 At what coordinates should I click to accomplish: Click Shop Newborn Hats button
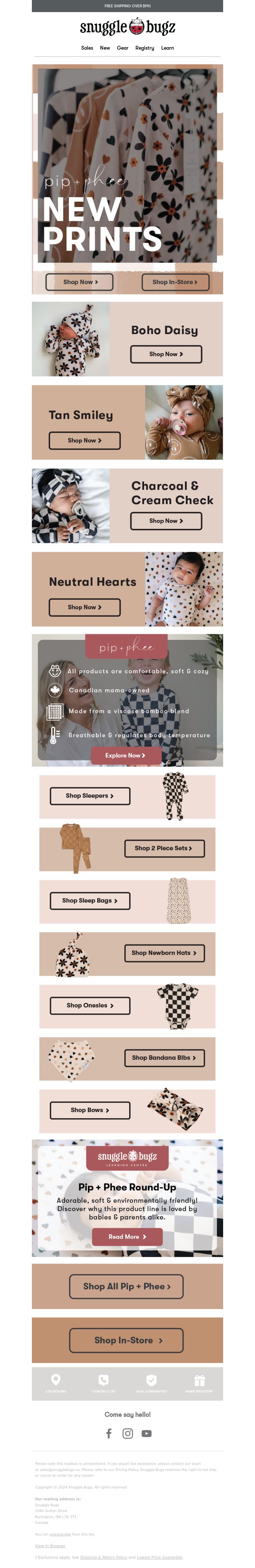click(164, 953)
